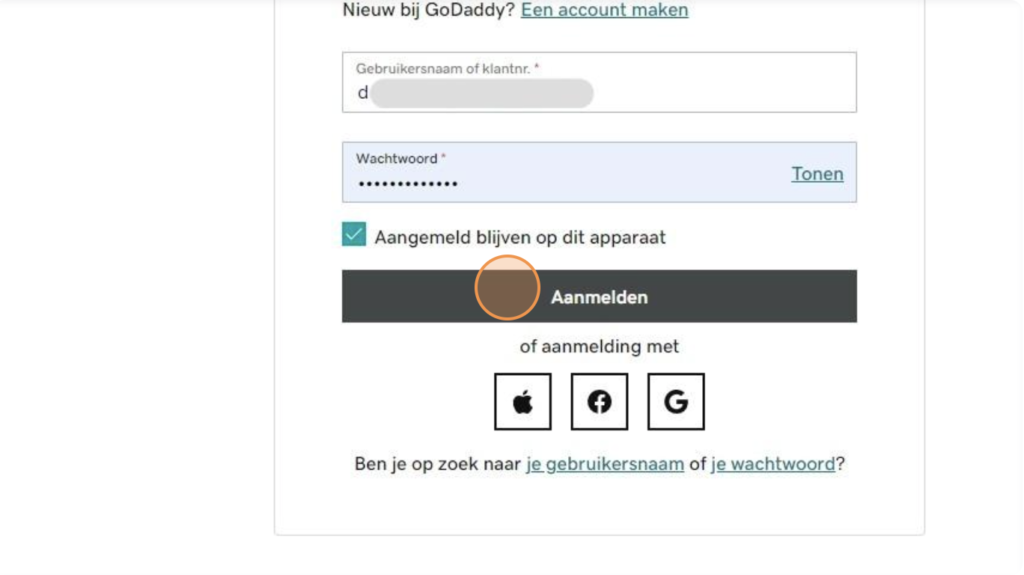The image size is (1024, 575).
Task: Open the 'Een account maken' link
Action: coord(604,10)
